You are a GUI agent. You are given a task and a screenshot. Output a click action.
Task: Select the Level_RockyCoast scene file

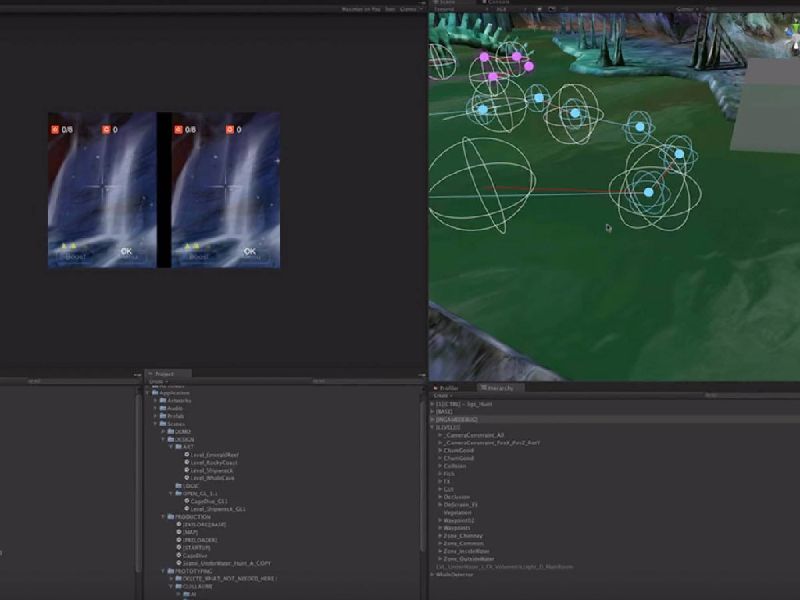point(215,463)
